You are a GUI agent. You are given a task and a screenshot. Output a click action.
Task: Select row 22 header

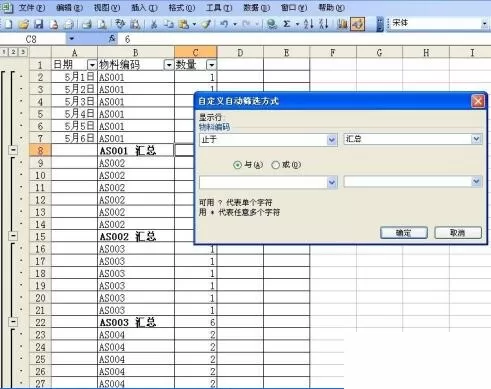click(x=40, y=322)
